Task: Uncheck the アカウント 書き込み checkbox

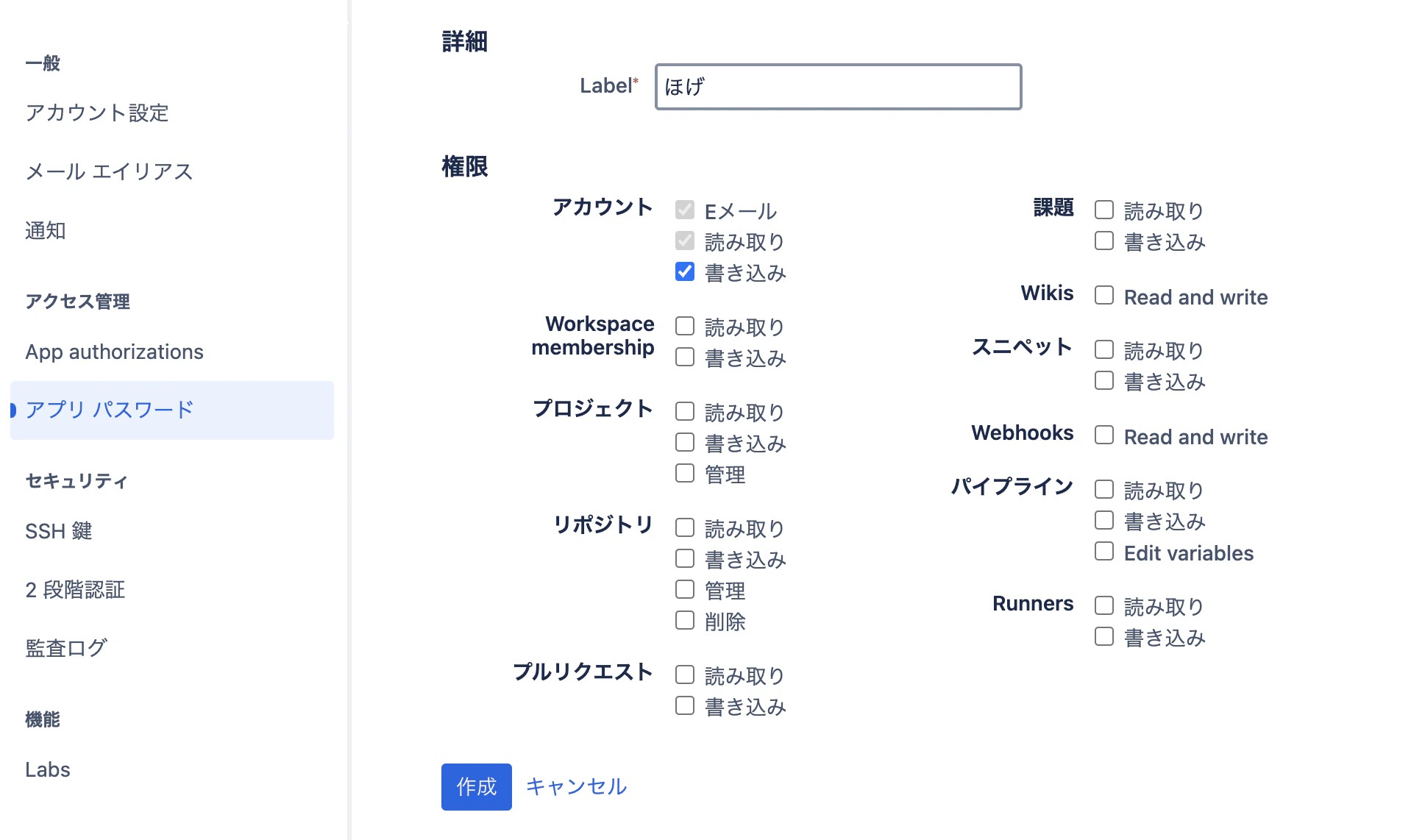Action: pos(685,271)
